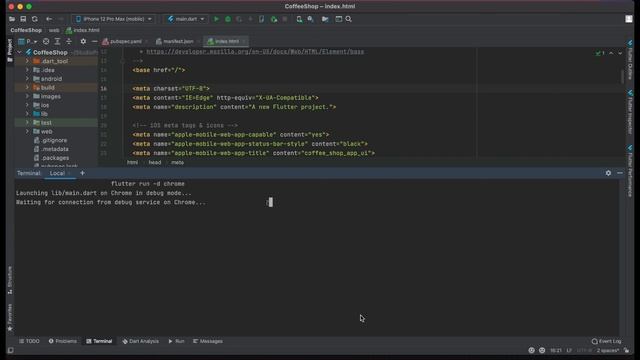640x360 pixels.
Task: Change line separator via LF status item
Action: point(569,351)
